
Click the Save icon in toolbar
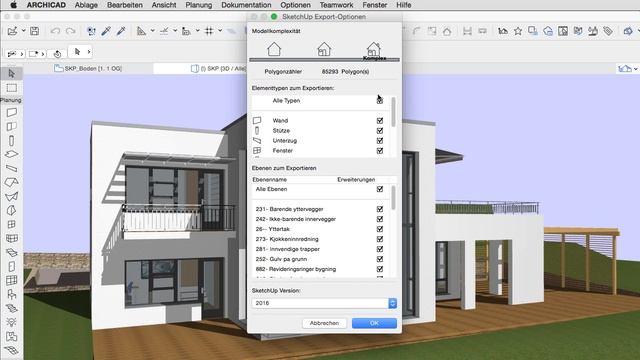[35, 31]
